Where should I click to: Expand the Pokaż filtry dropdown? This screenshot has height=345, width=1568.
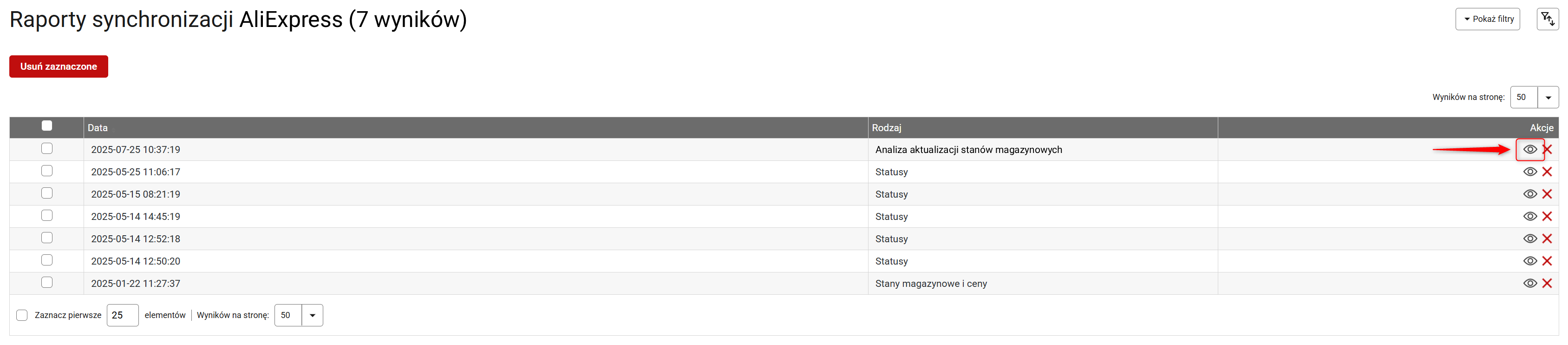pos(1487,19)
